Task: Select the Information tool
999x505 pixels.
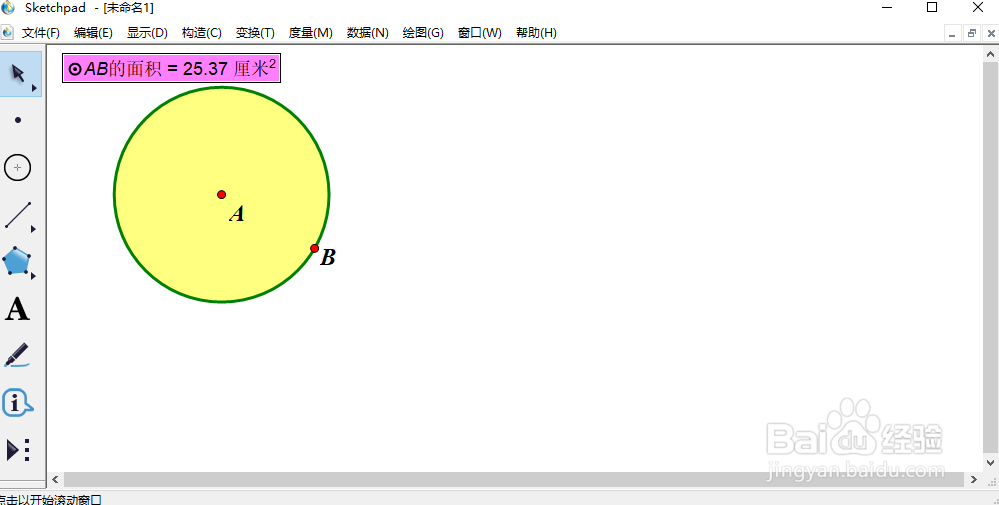Action: 17,402
